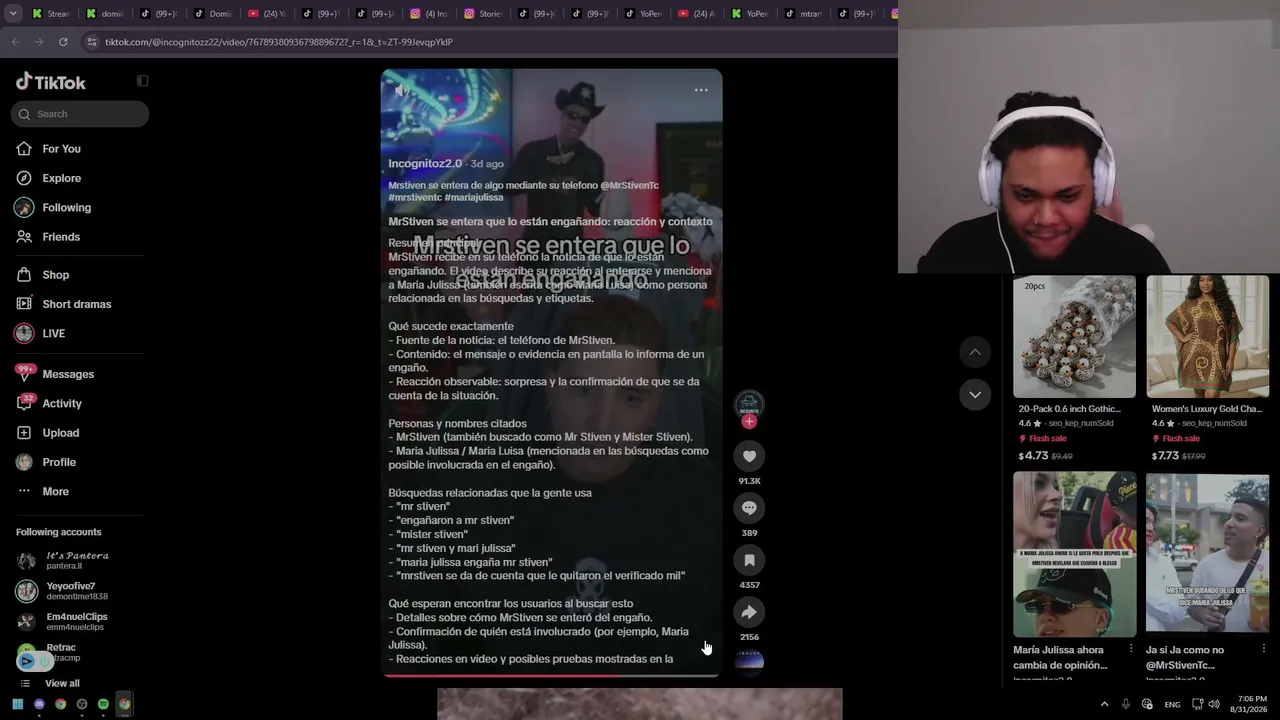Open Spotify from the taskbar
Viewport: 1280px width, 720px height.
coord(103,704)
